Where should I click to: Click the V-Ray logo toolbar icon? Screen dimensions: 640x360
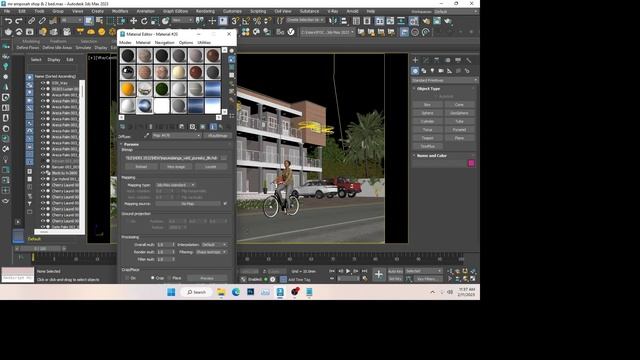pos(291,31)
